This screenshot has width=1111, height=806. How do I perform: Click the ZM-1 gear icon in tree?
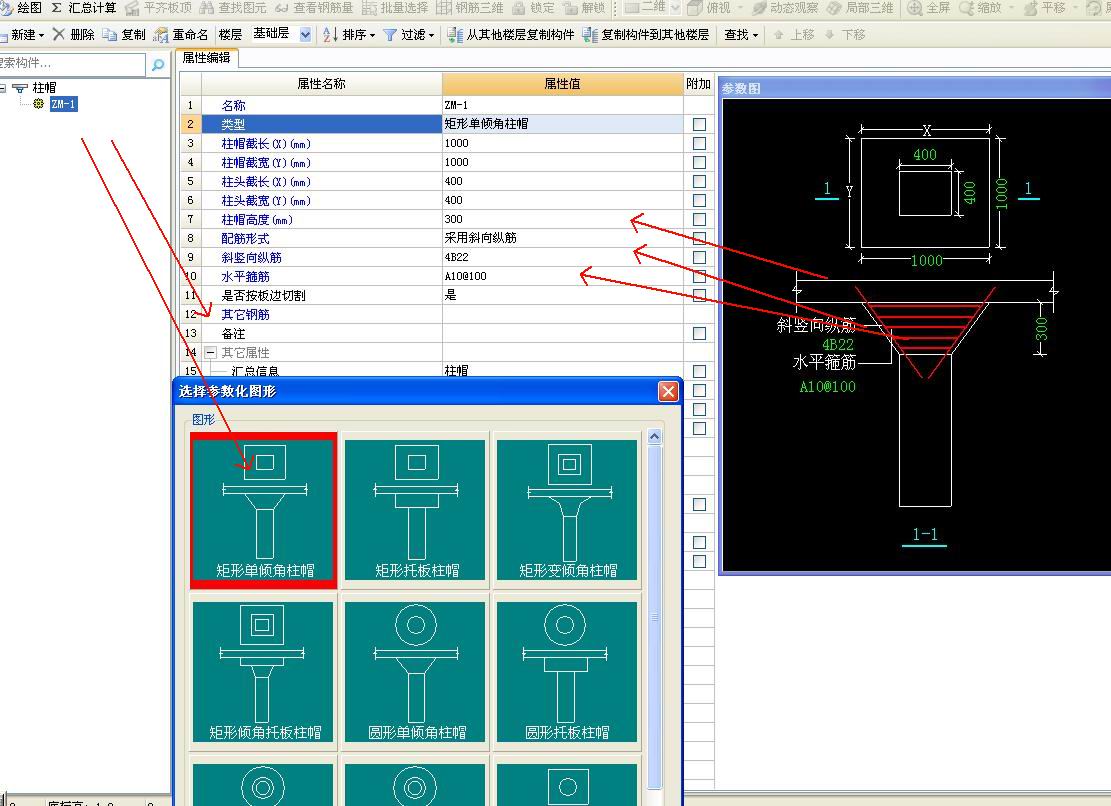tap(38, 104)
